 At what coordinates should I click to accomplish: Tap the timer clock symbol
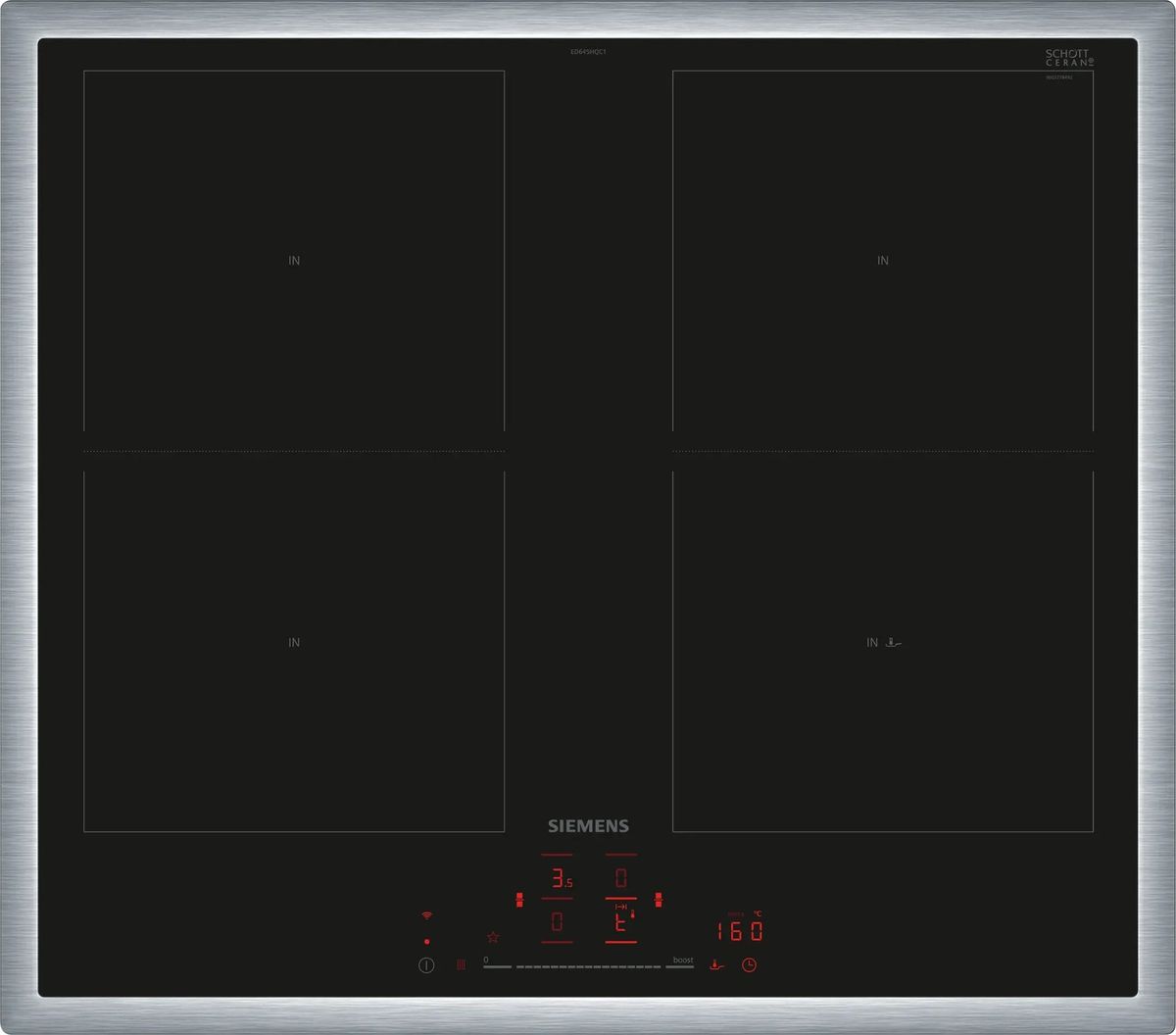pyautogui.click(x=749, y=965)
